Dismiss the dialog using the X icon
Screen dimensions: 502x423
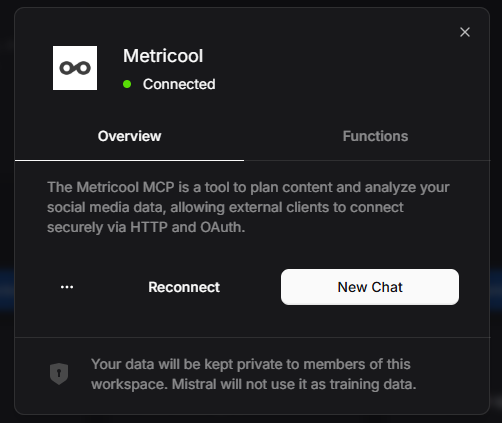(465, 32)
